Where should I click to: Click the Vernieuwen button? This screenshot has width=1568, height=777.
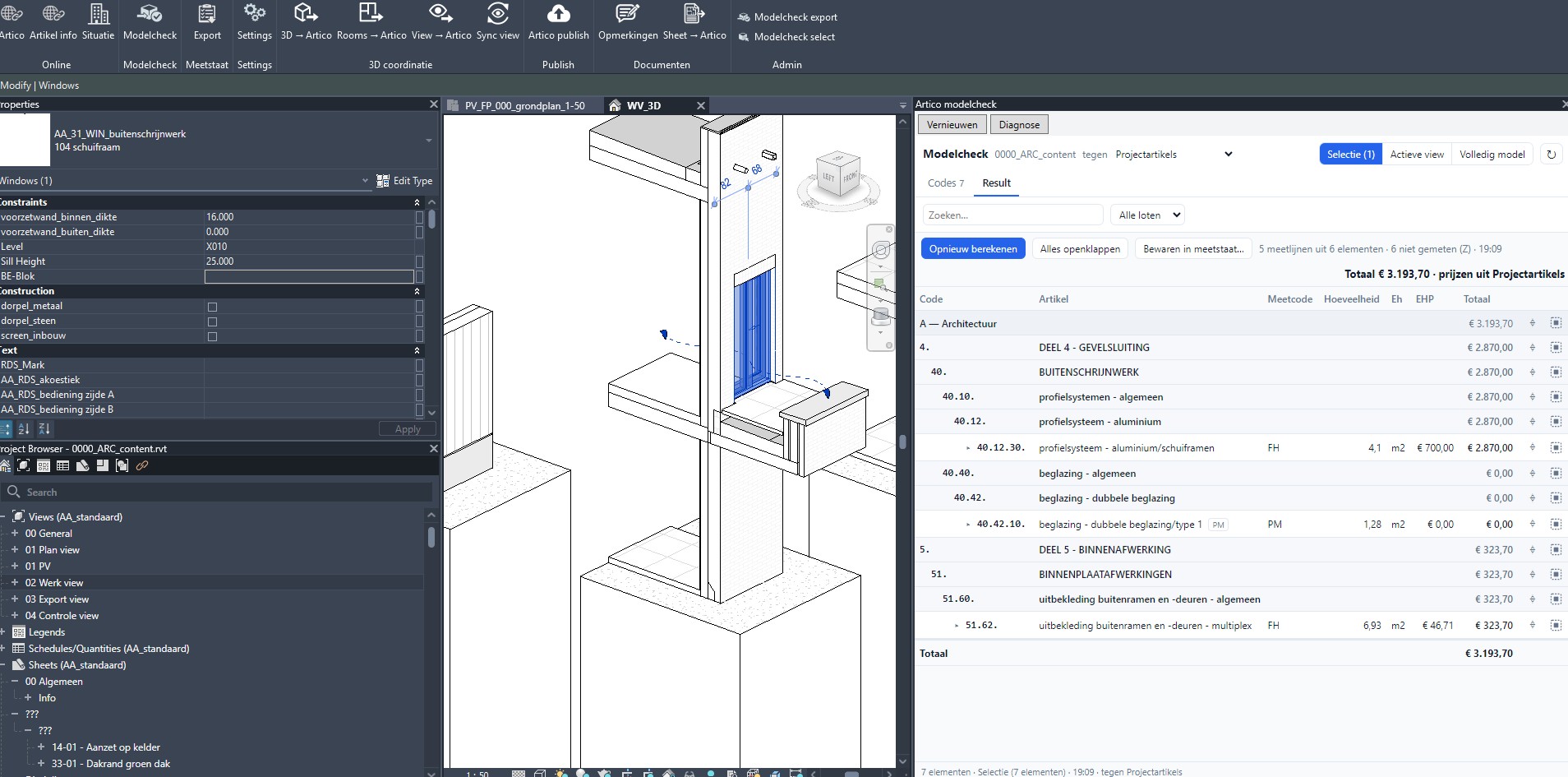tap(952, 125)
